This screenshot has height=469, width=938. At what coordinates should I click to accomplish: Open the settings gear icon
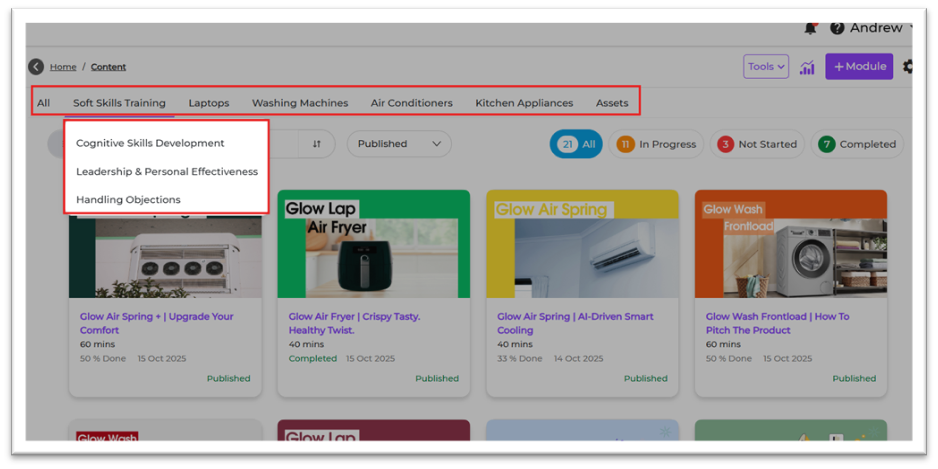(908, 67)
